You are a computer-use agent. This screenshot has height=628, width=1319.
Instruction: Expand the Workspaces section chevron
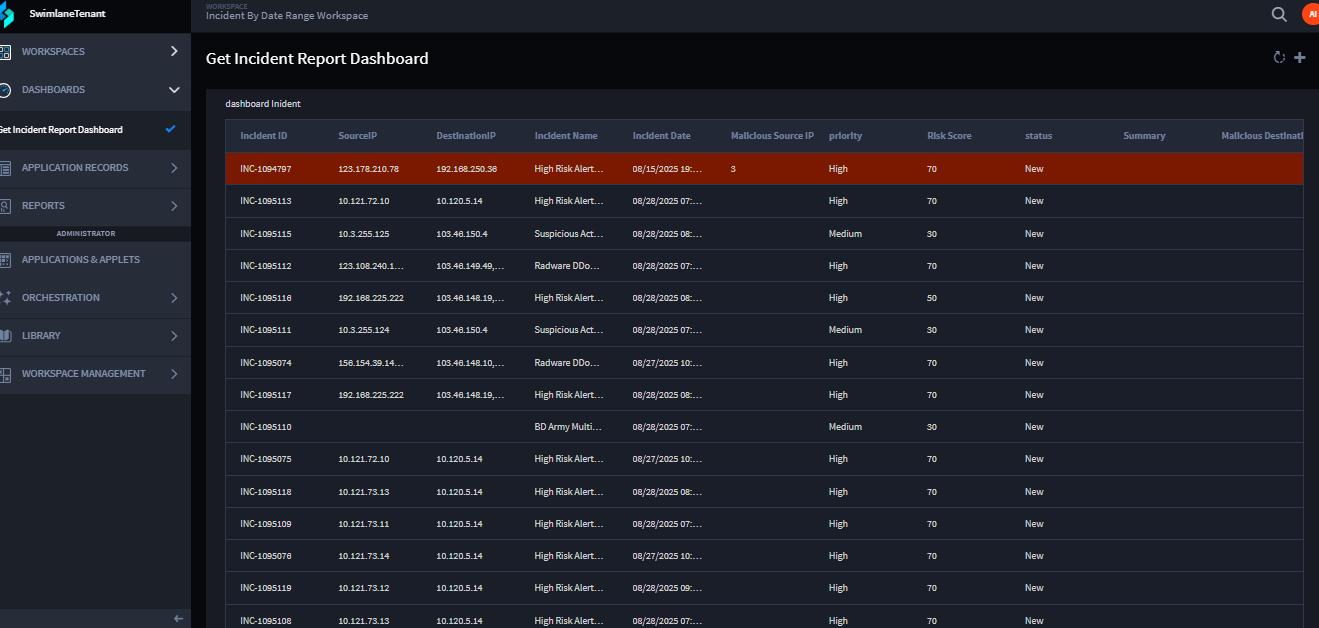coord(174,51)
